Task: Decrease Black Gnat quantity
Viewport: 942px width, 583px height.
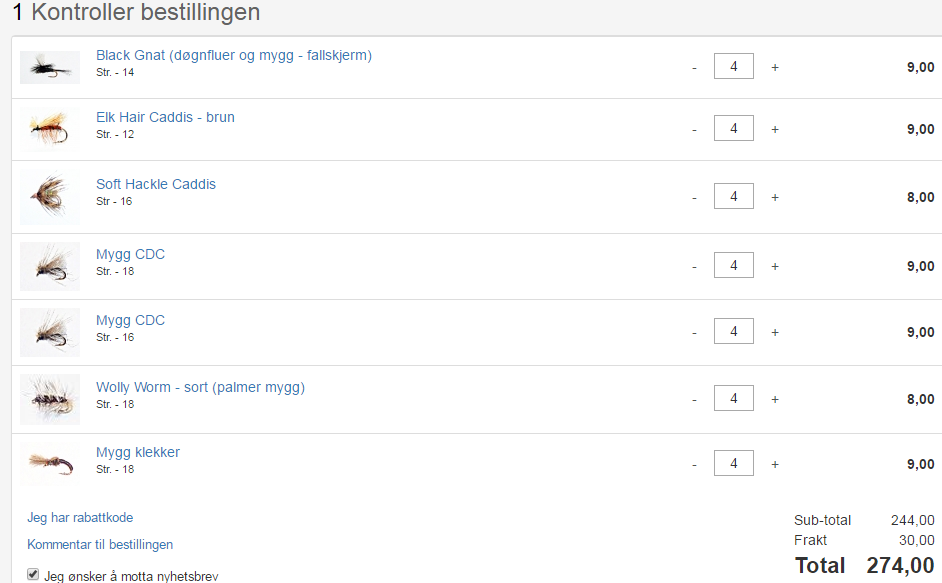Action: (694, 67)
